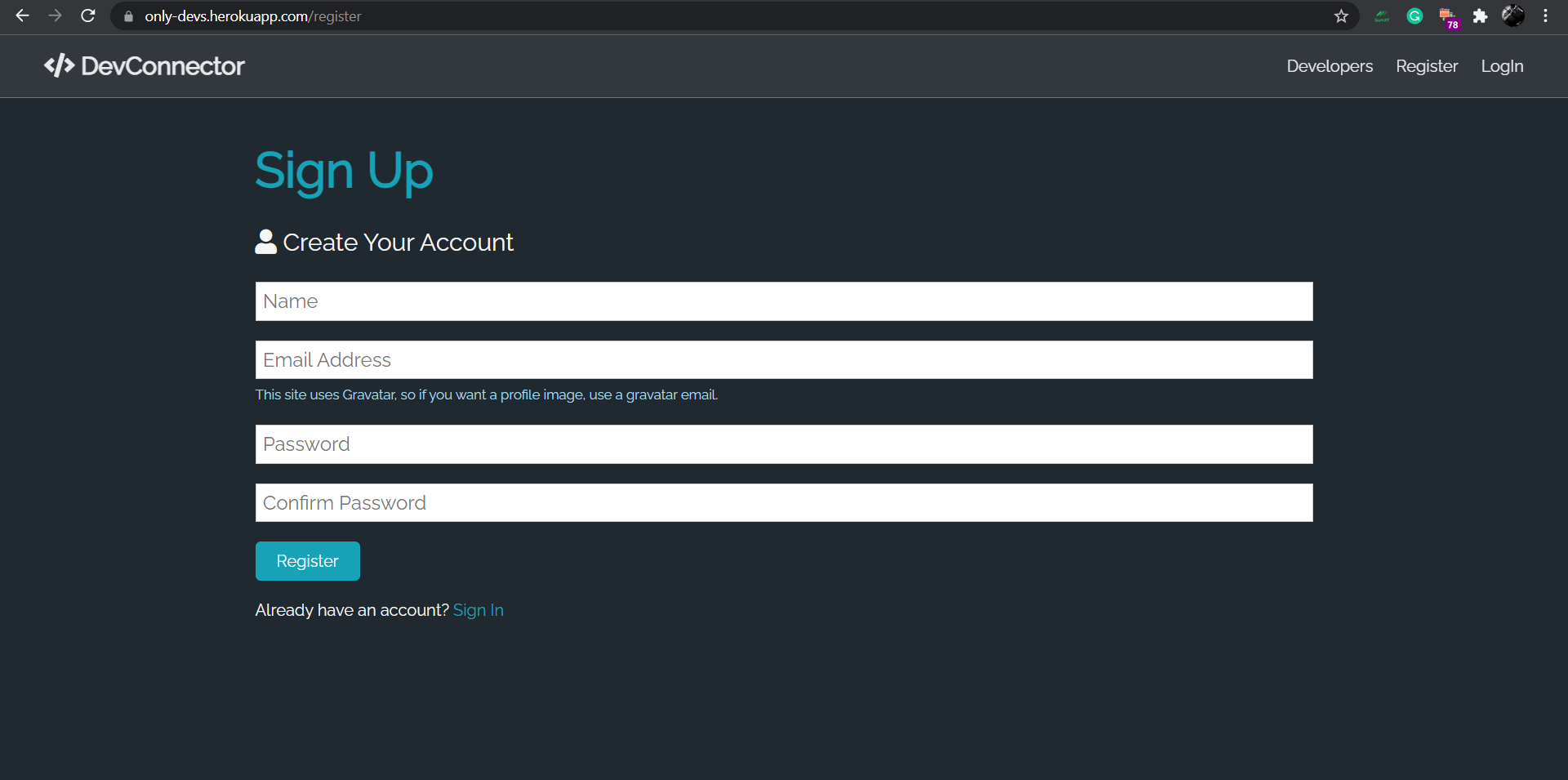Click the green extension icon left of Grammarly
The width and height of the screenshot is (1568, 780).
point(1382,16)
